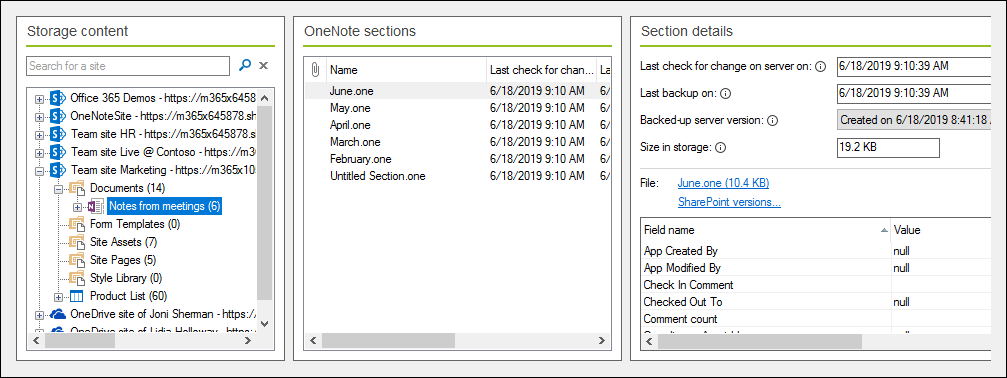
Task: Select Style Library (0) in tree
Action: pos(126,279)
